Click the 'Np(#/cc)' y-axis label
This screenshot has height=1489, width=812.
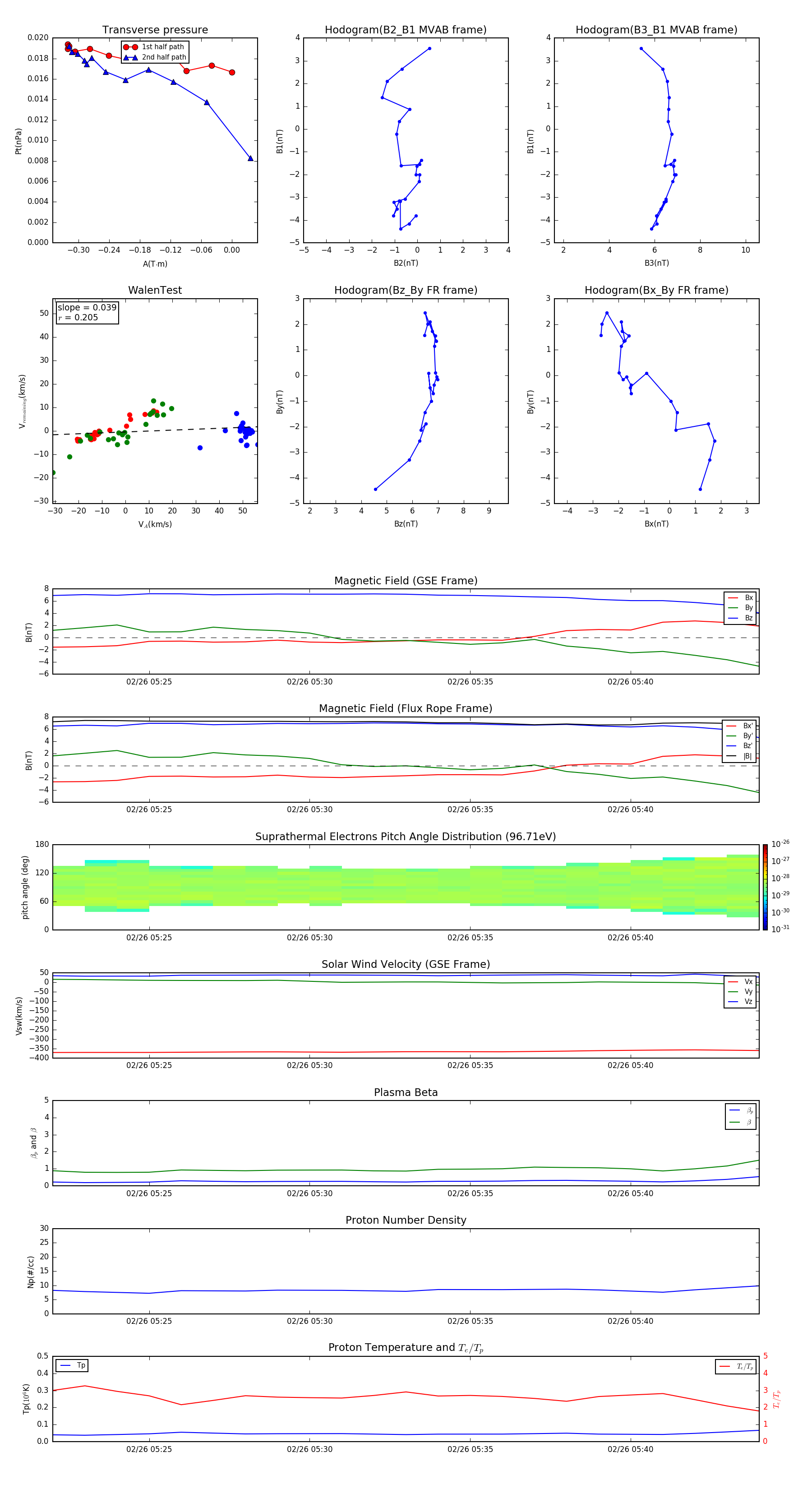(x=31, y=1272)
